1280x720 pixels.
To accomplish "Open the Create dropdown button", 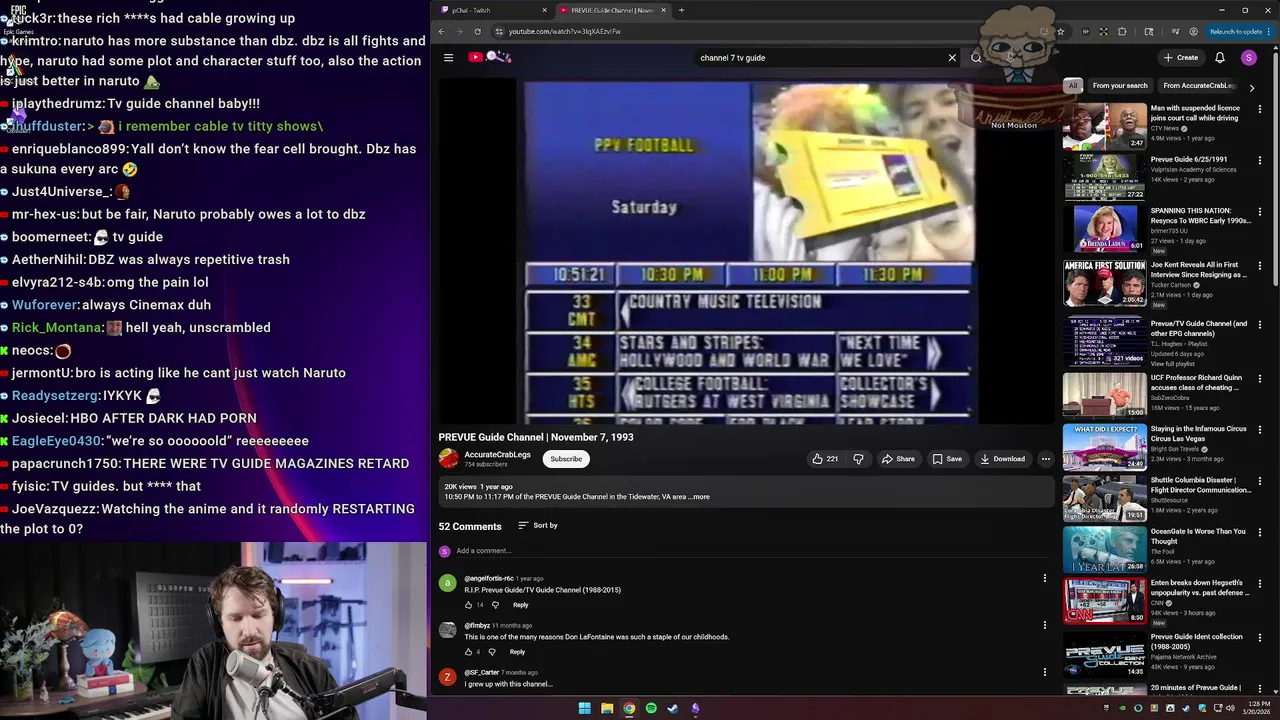I will (x=1181, y=58).
